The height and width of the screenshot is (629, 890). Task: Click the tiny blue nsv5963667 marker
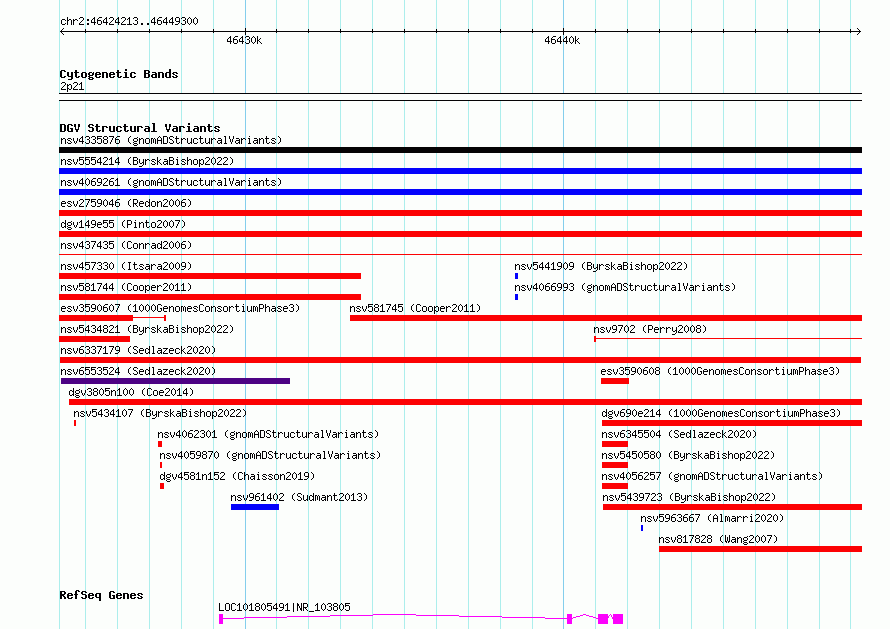click(x=642, y=528)
